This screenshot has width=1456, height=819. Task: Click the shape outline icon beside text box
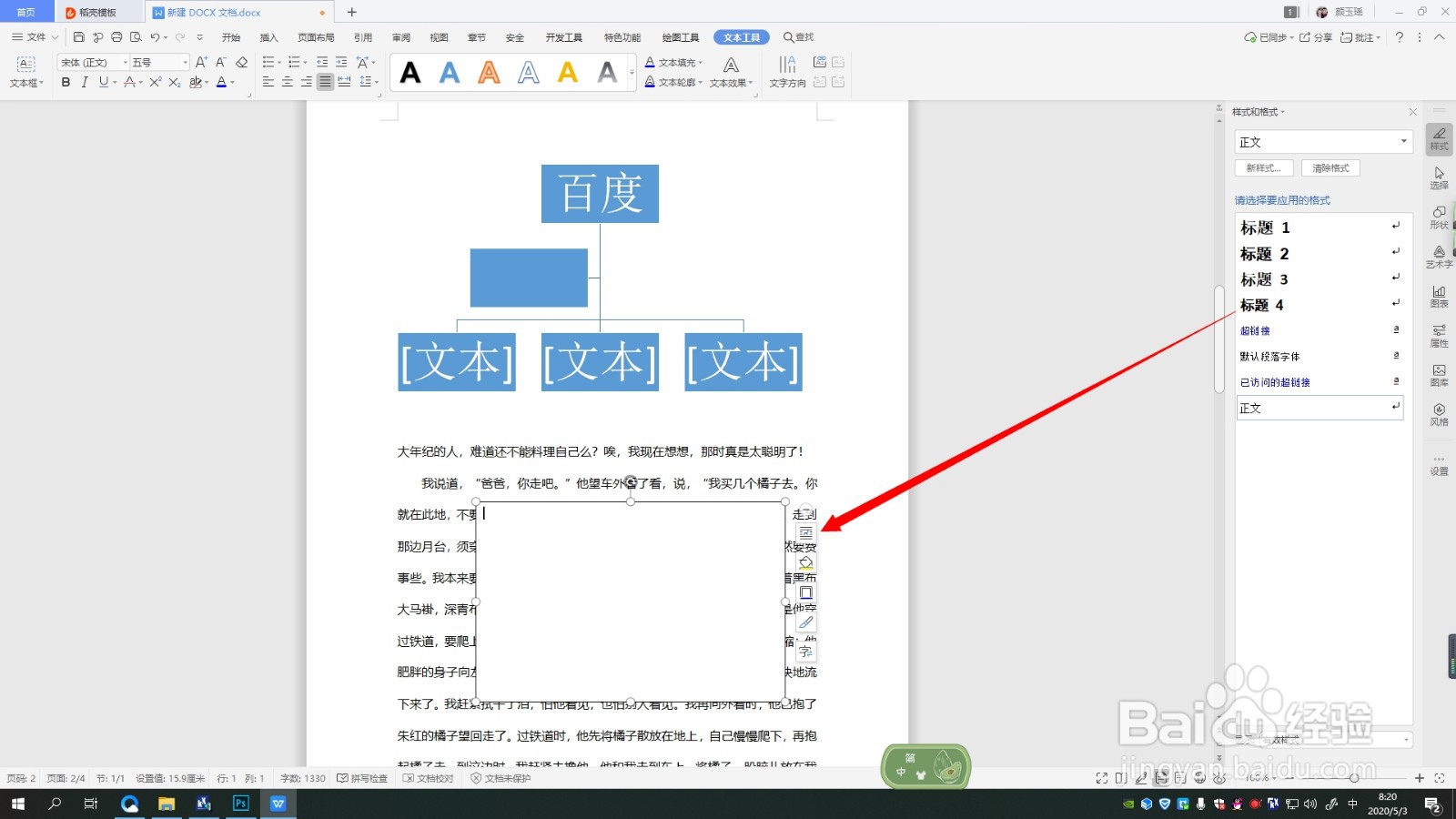(806, 593)
